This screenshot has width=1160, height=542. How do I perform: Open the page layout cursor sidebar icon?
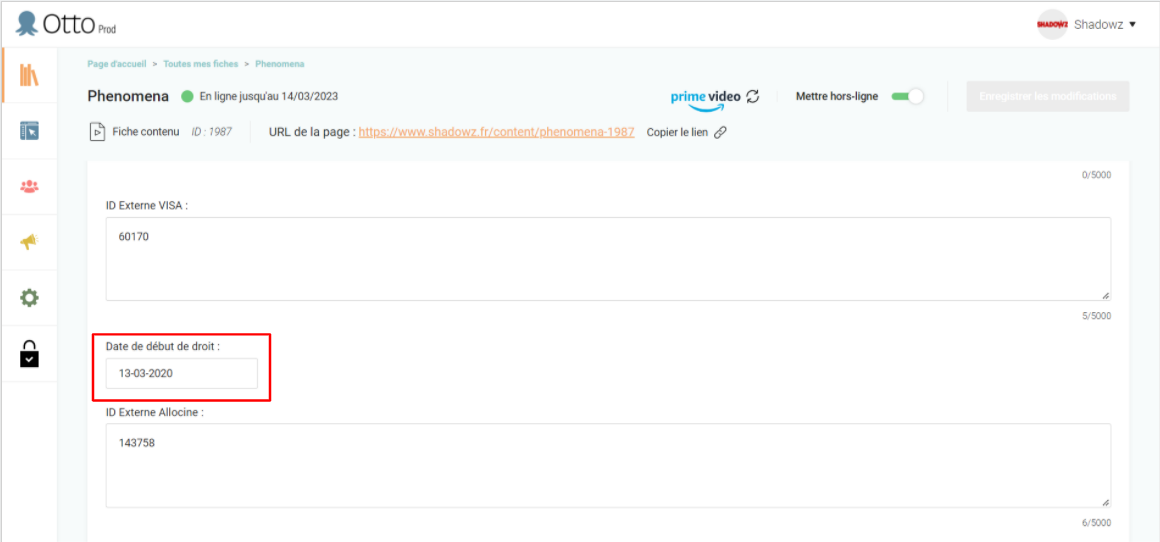(x=29, y=131)
